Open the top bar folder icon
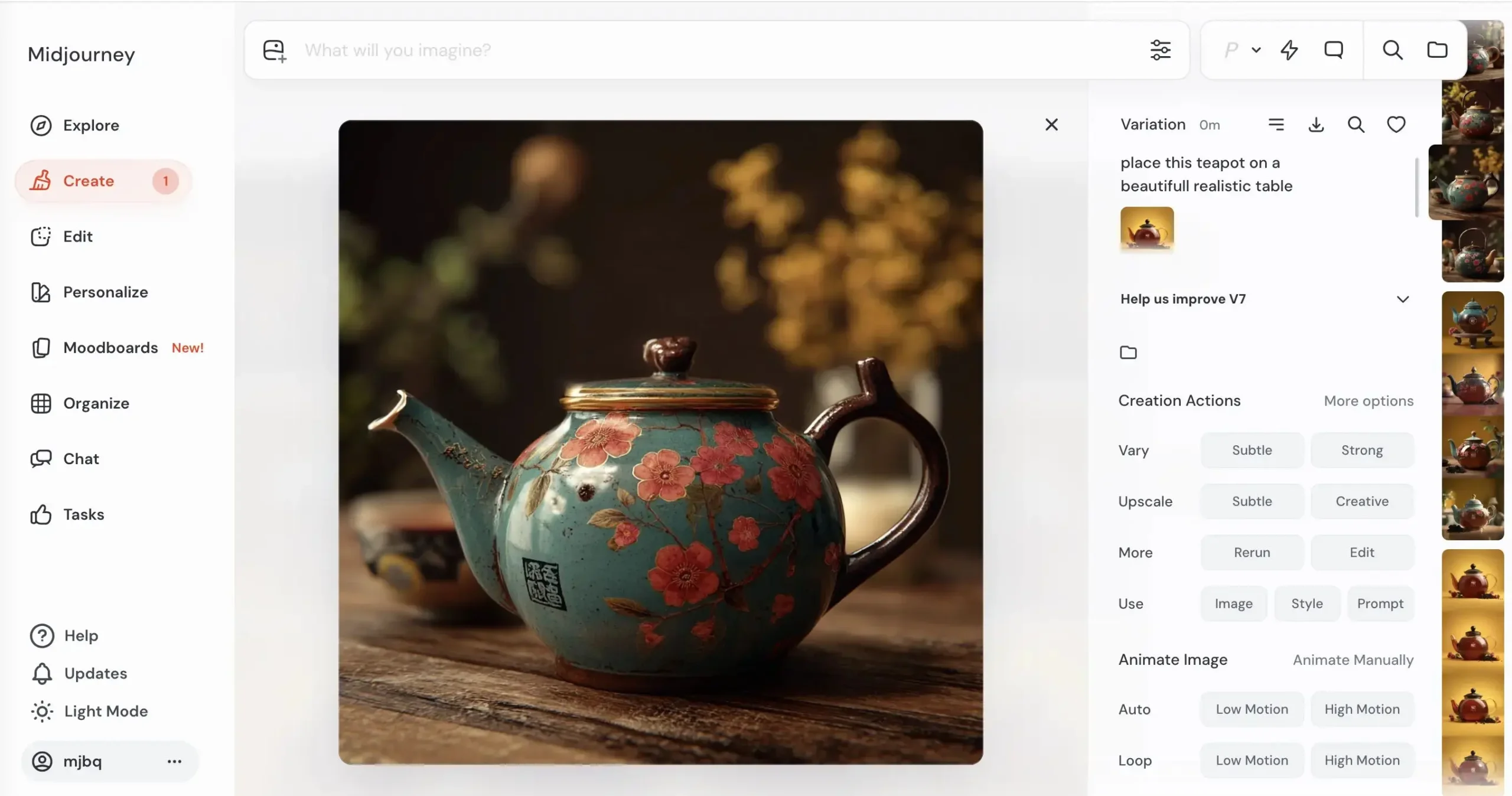The height and width of the screenshot is (796, 1512). 1437,50
